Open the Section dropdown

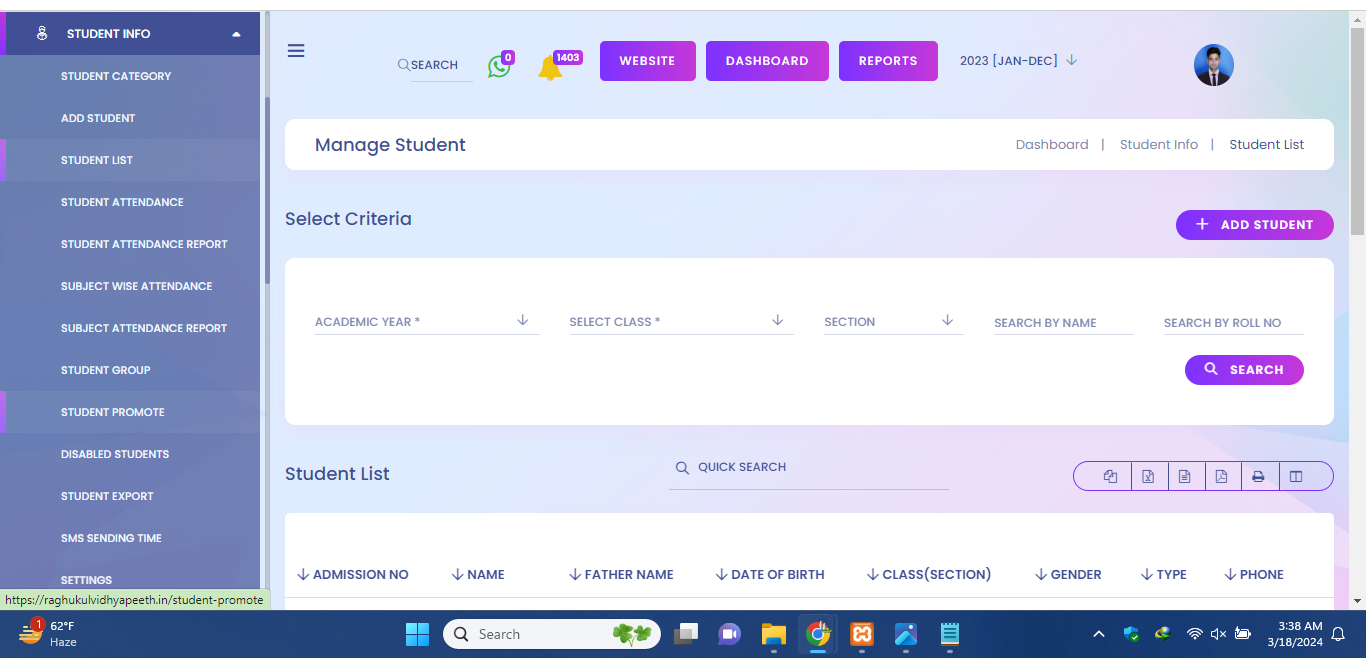[x=893, y=322]
